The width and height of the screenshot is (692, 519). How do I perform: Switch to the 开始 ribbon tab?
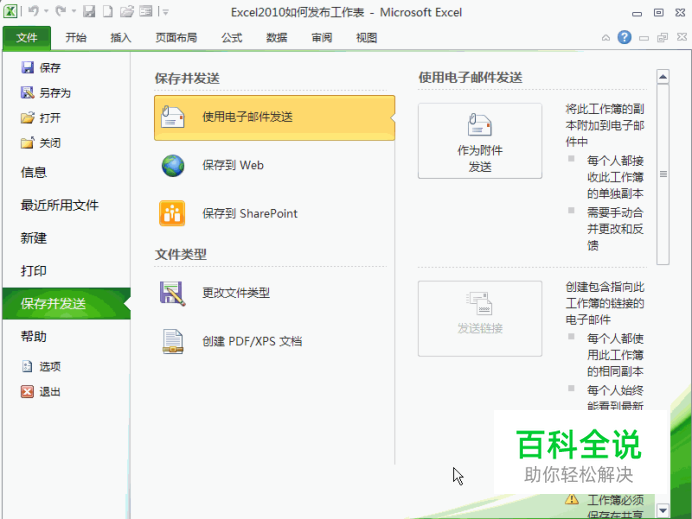(x=76, y=38)
